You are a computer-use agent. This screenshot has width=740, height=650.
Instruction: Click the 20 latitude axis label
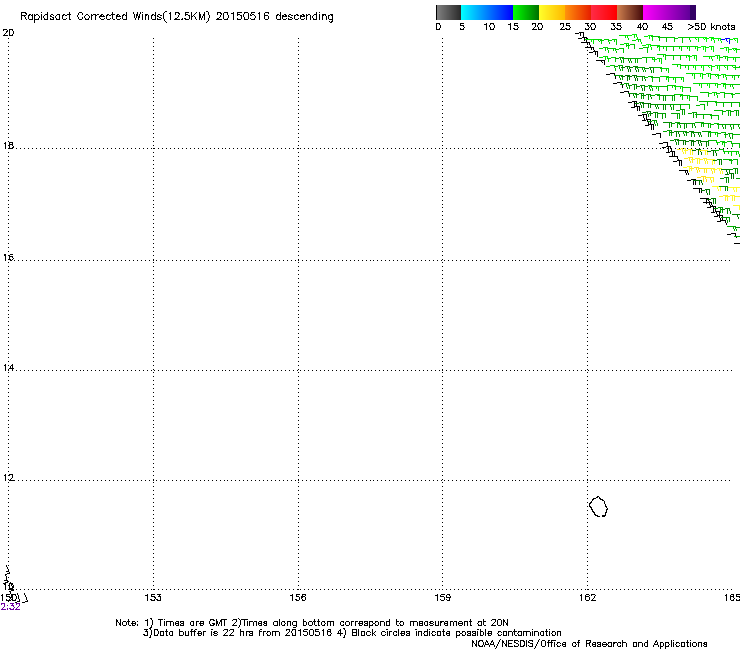8,33
